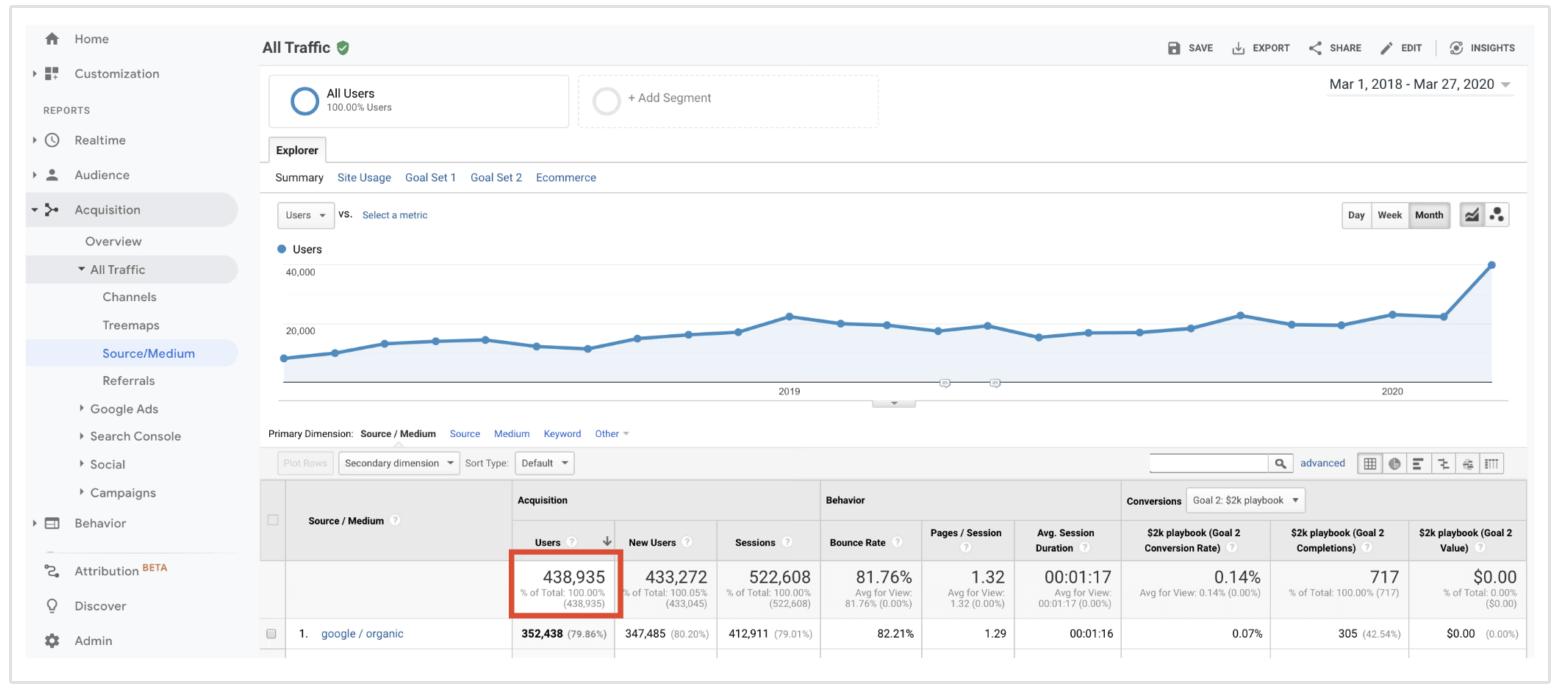Click the Share report icon

click(1335, 48)
